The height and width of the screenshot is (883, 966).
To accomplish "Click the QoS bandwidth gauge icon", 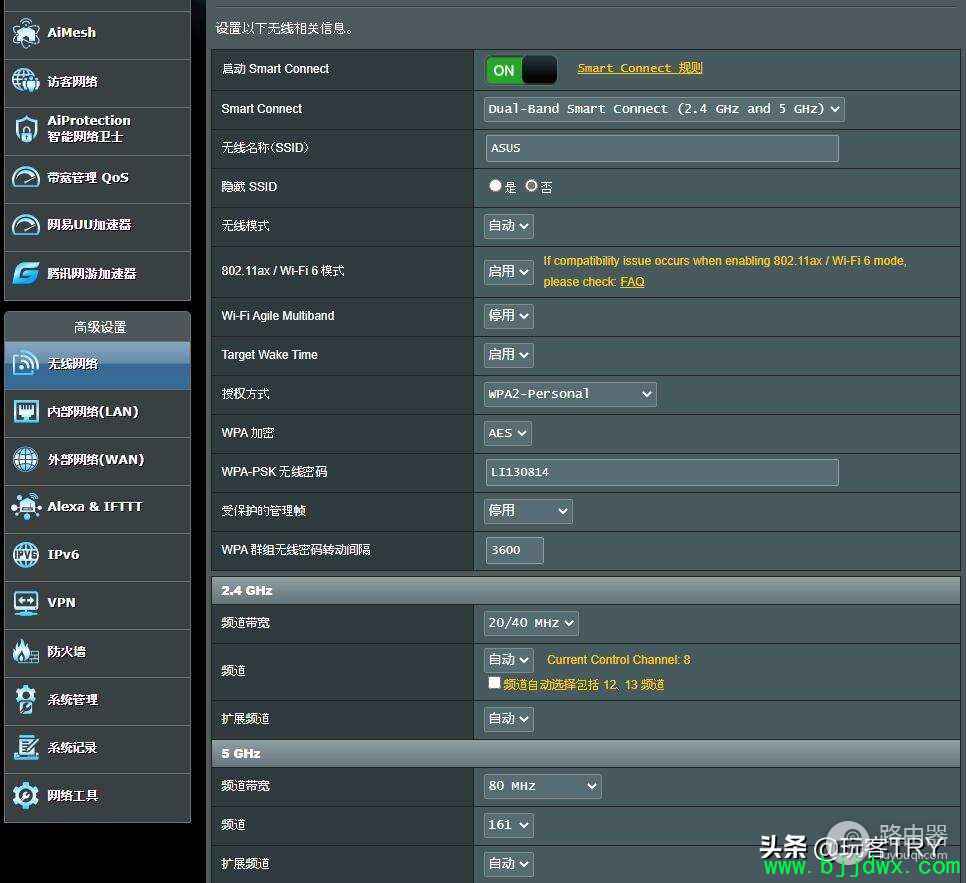I will pyautogui.click(x=26, y=177).
